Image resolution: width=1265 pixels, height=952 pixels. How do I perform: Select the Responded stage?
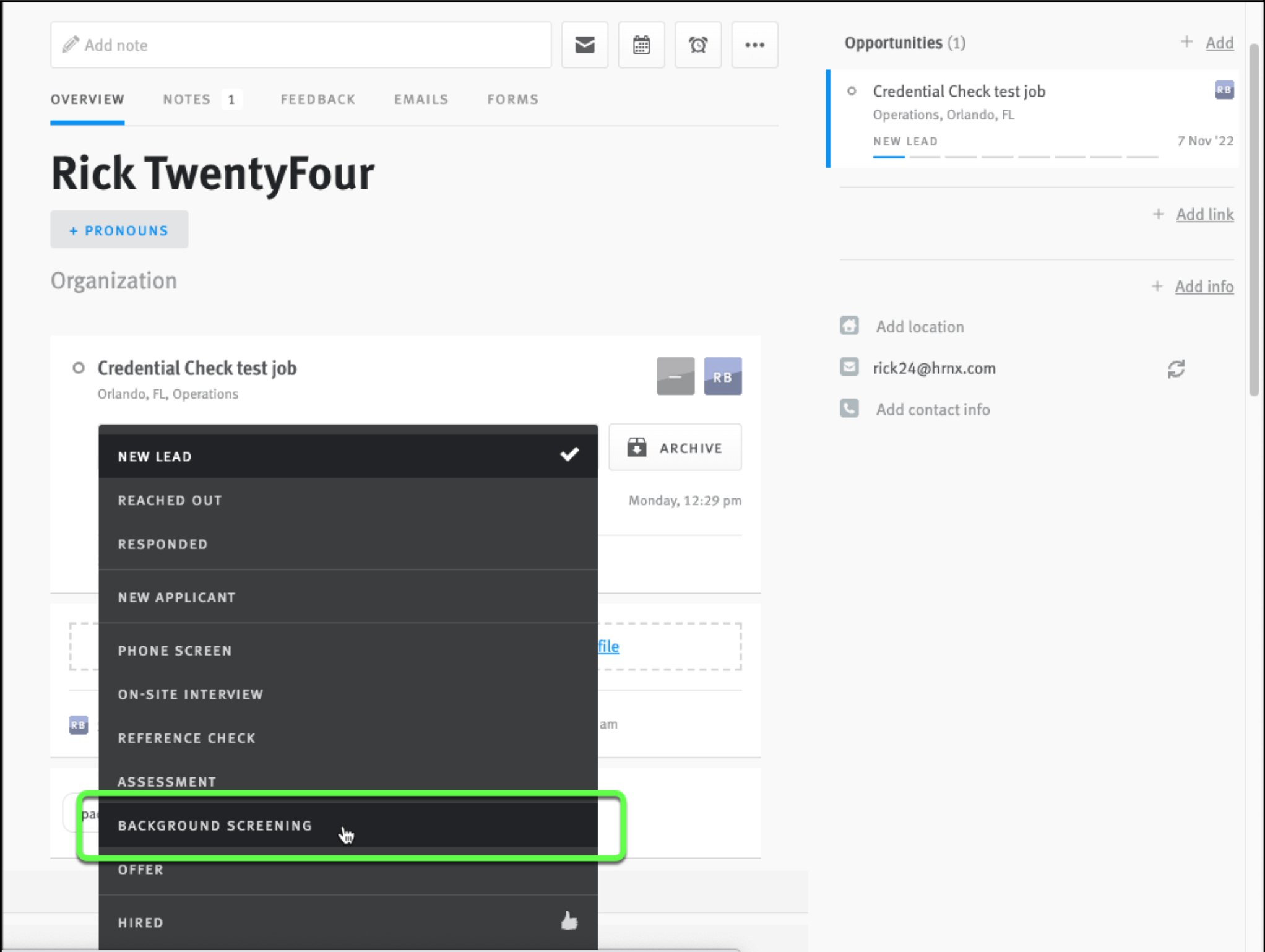coord(348,544)
